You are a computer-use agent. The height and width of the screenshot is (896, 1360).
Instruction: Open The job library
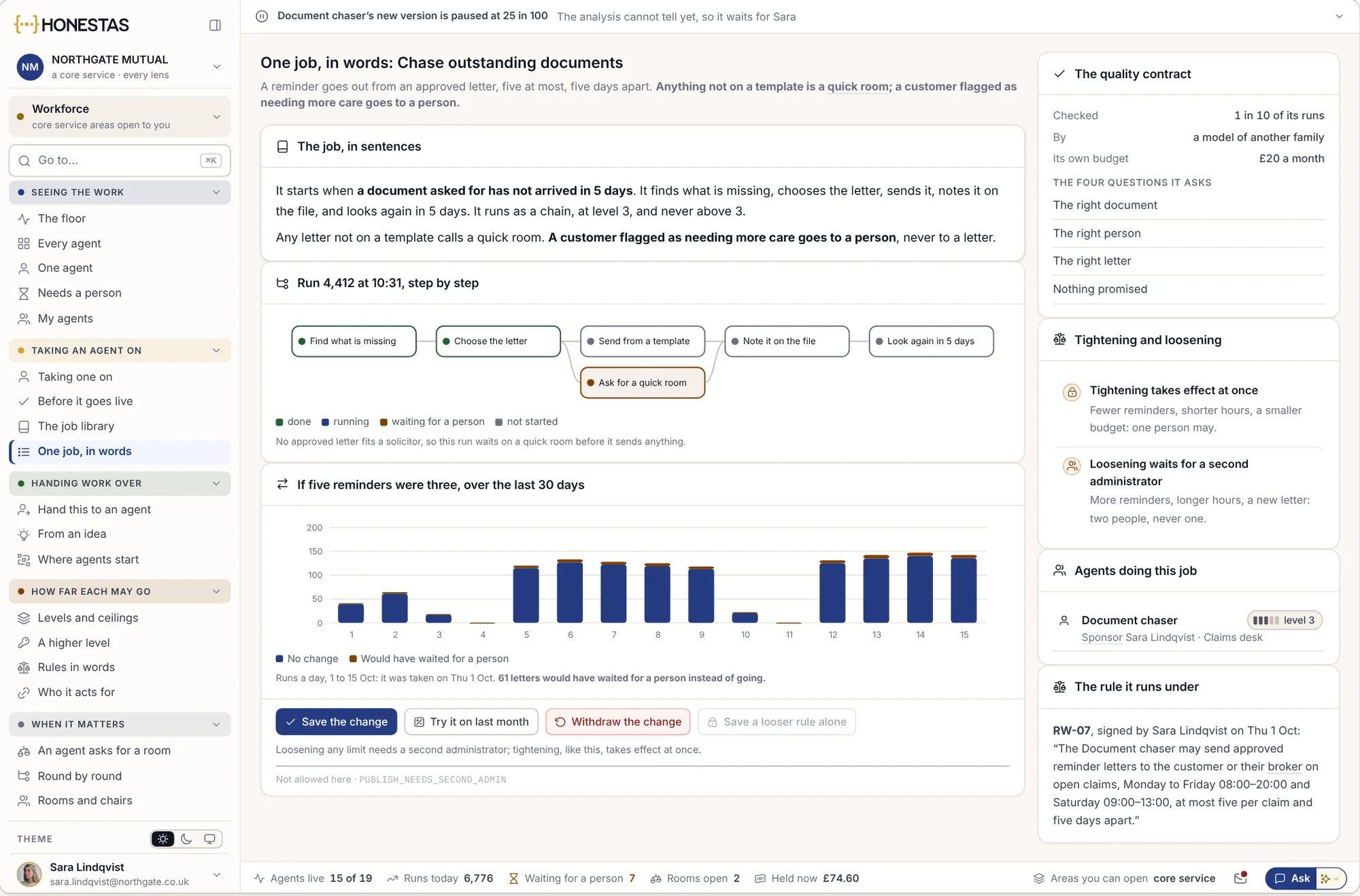tap(120, 426)
